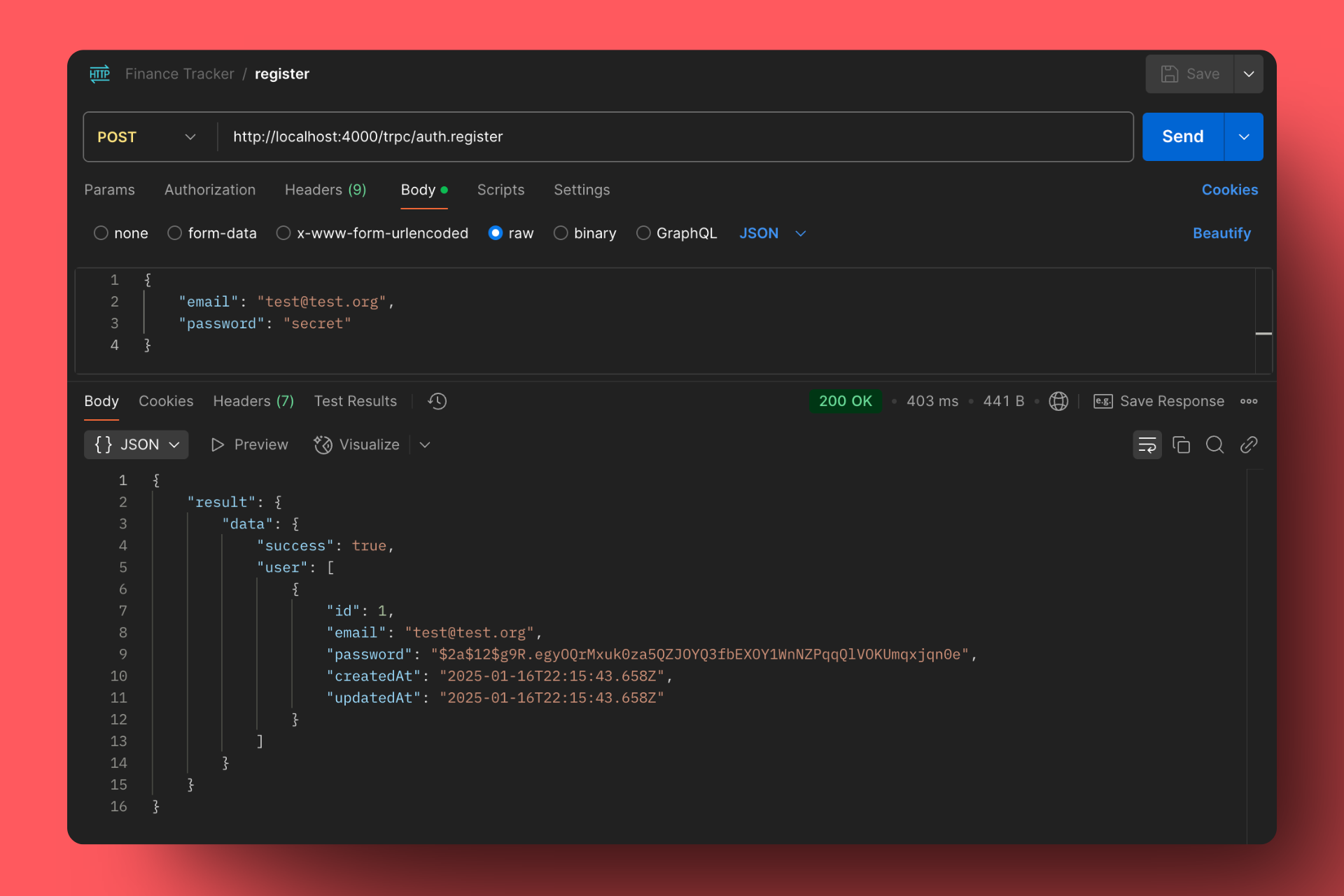1344x896 pixels.
Task: Click the 403 ms response time
Action: (932, 401)
